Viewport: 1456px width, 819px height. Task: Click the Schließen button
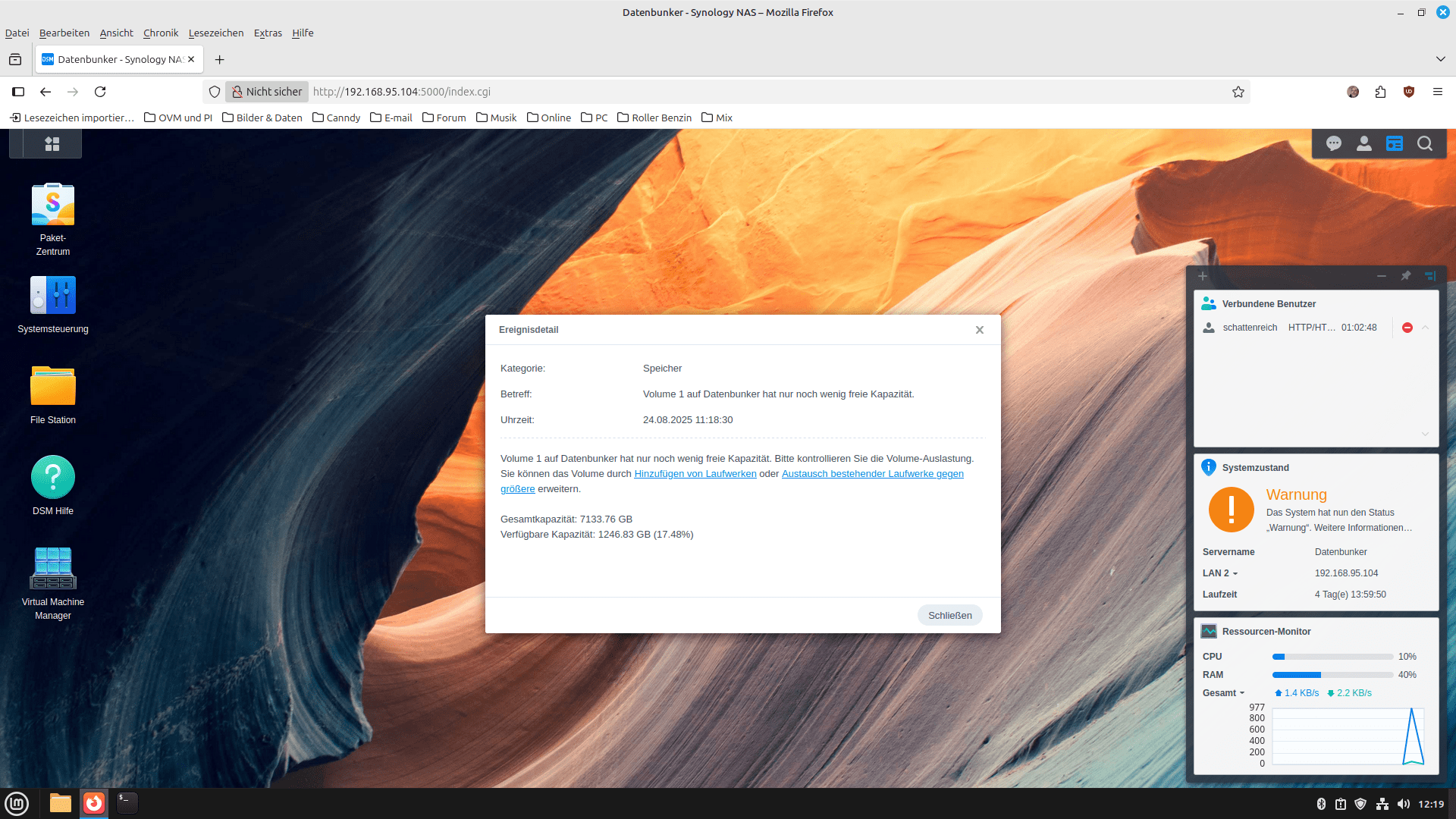tap(949, 615)
